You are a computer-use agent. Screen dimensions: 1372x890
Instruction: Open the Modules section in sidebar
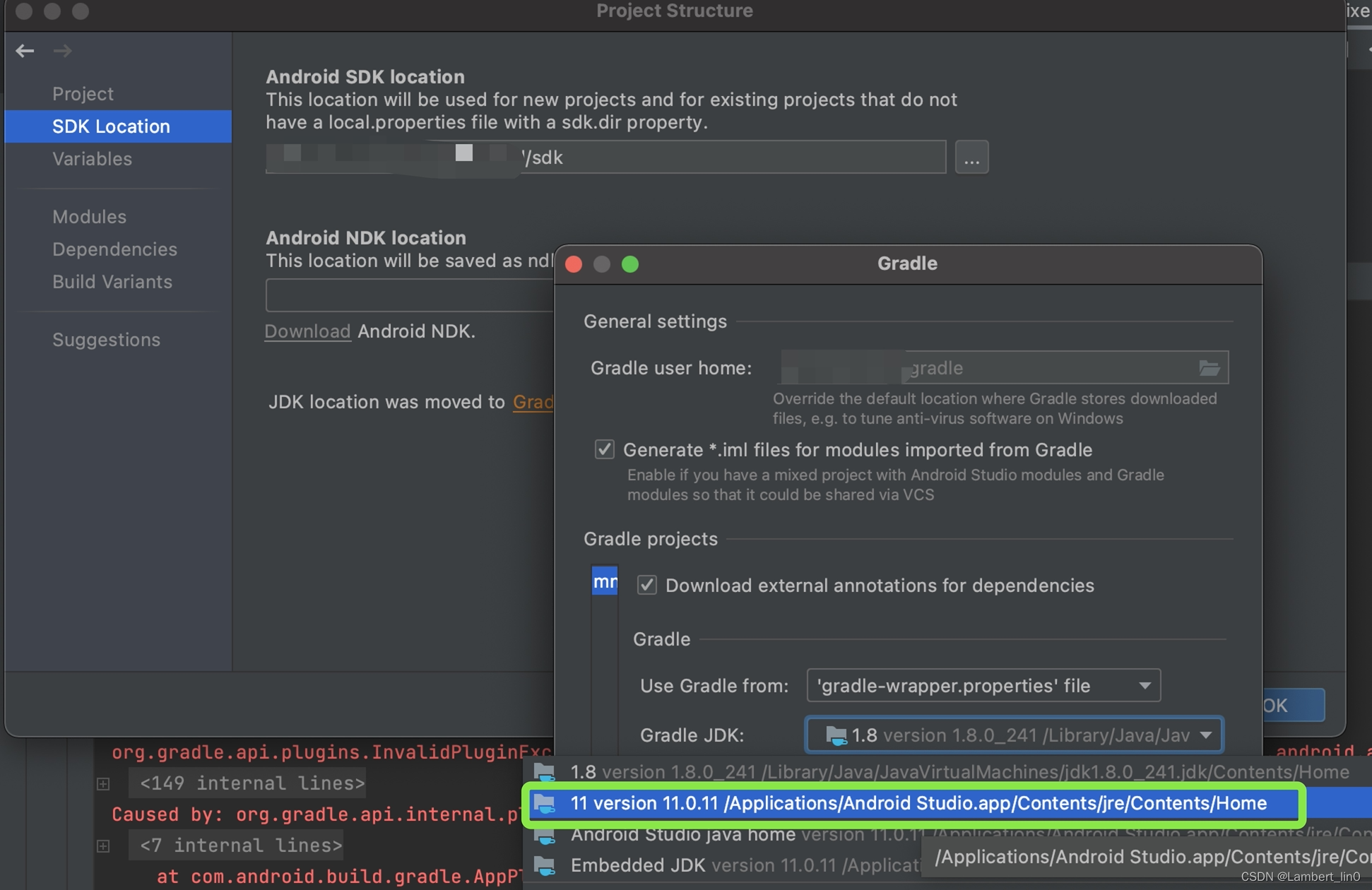89,217
